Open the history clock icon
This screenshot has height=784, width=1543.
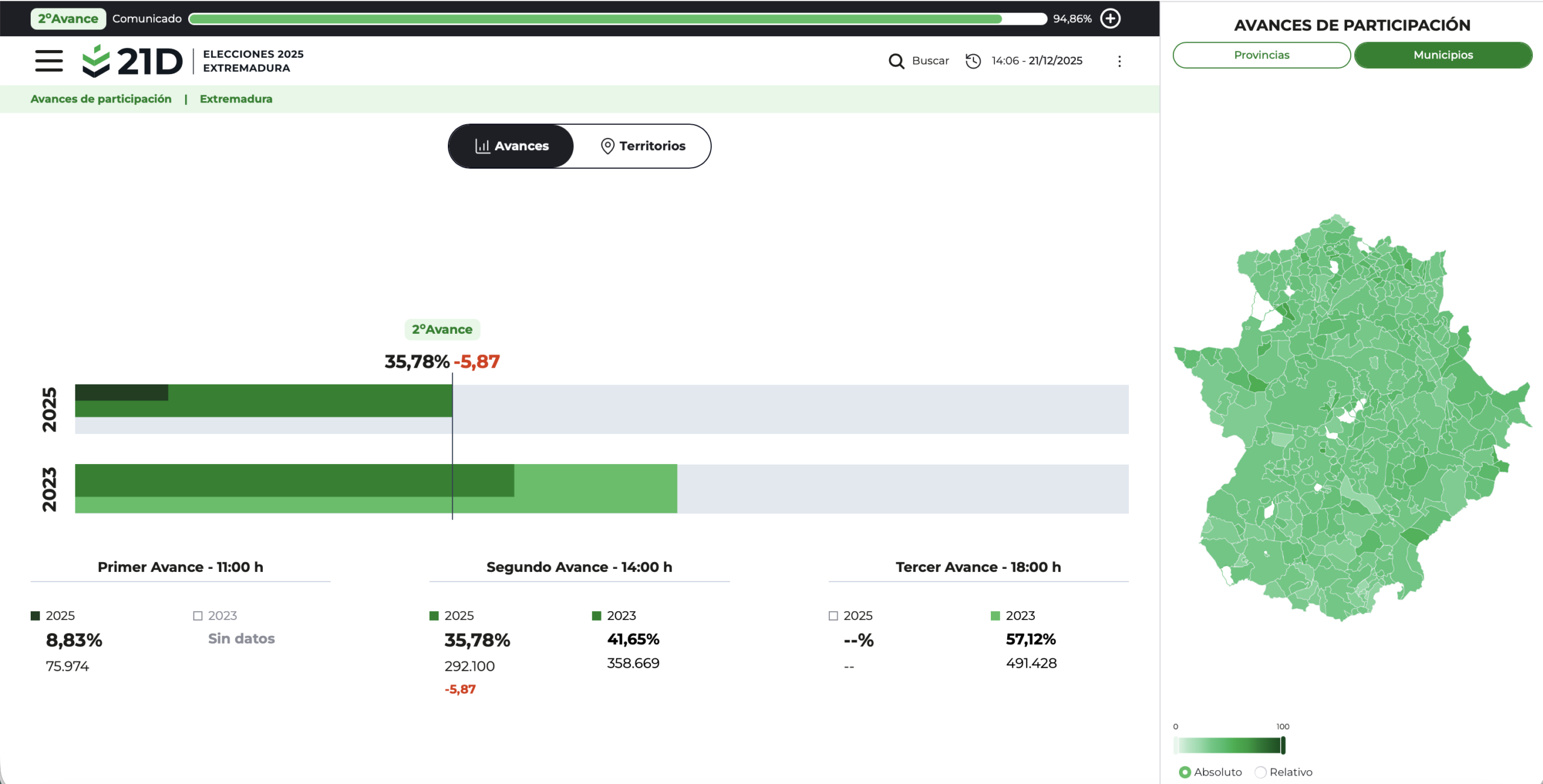(x=973, y=61)
